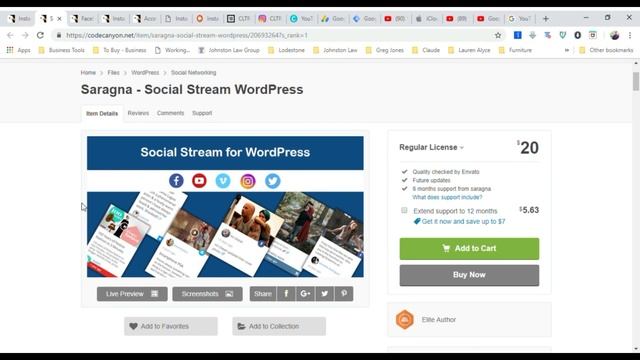Click the Facebook icon in preview banner
640x360 pixels.
click(x=176, y=181)
